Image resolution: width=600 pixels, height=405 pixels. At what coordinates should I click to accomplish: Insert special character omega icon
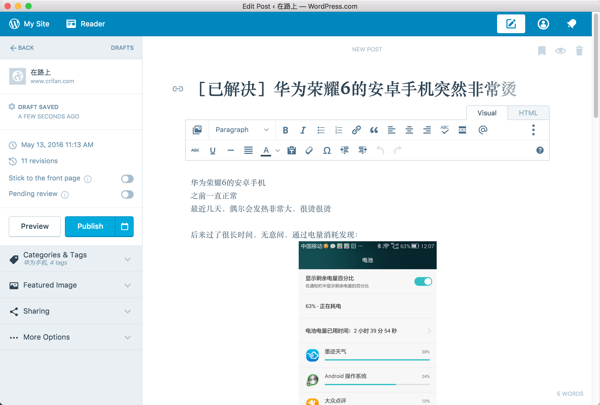coord(327,150)
